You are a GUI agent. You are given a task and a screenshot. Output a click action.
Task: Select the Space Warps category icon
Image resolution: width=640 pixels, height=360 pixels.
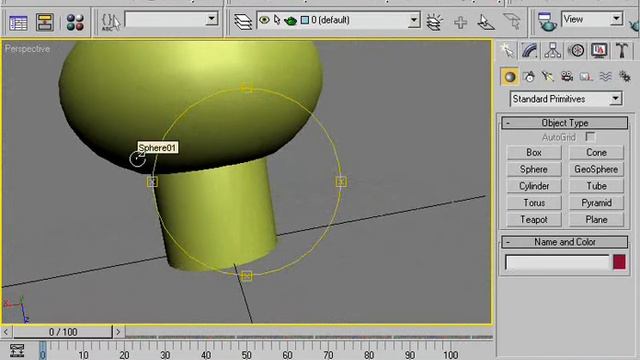coord(605,76)
